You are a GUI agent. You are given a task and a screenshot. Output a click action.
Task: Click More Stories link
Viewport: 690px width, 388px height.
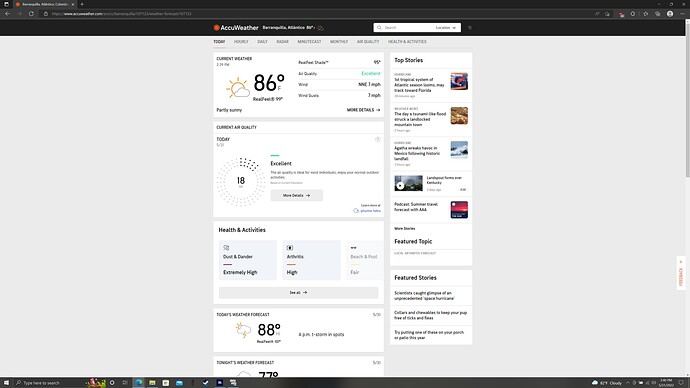404,229
